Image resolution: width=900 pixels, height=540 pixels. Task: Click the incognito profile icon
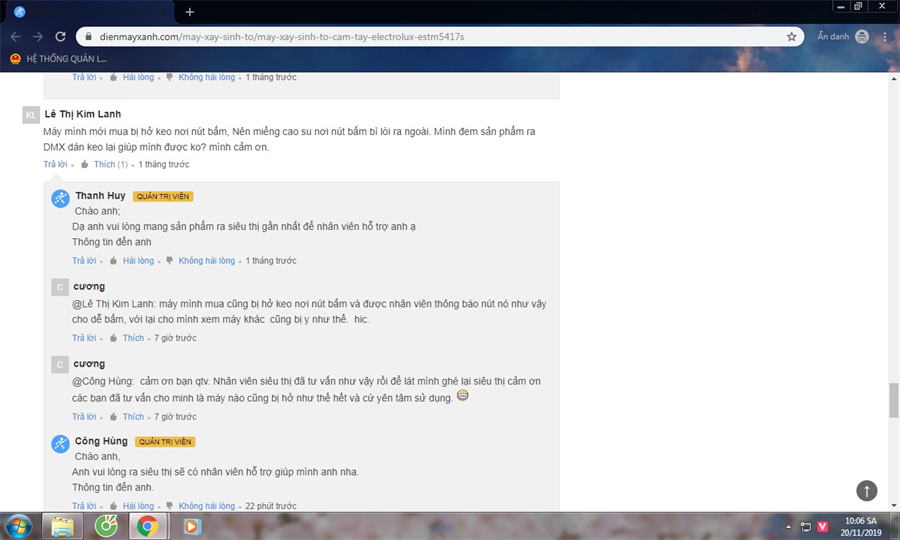[862, 37]
